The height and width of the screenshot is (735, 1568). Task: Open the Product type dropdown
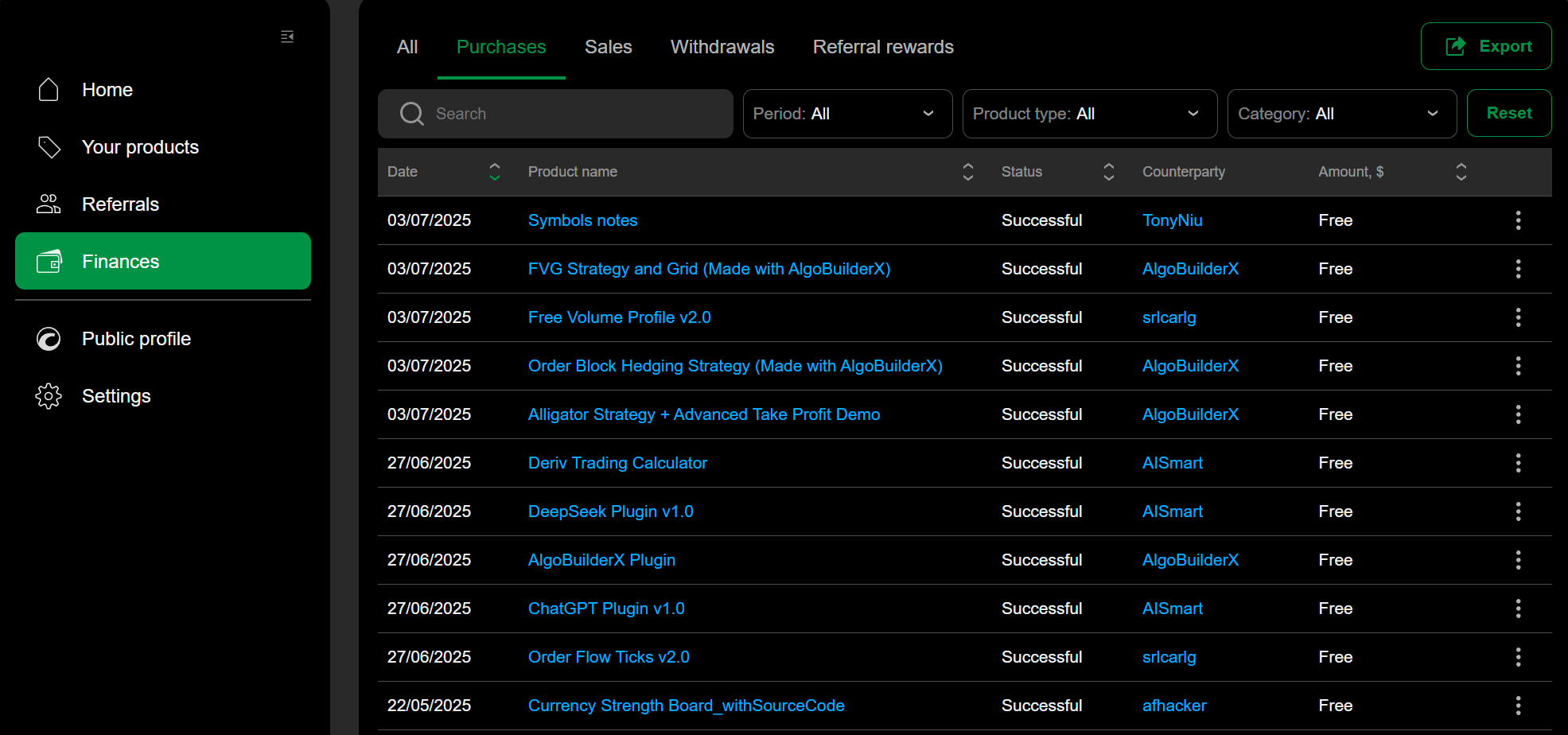(x=1089, y=114)
